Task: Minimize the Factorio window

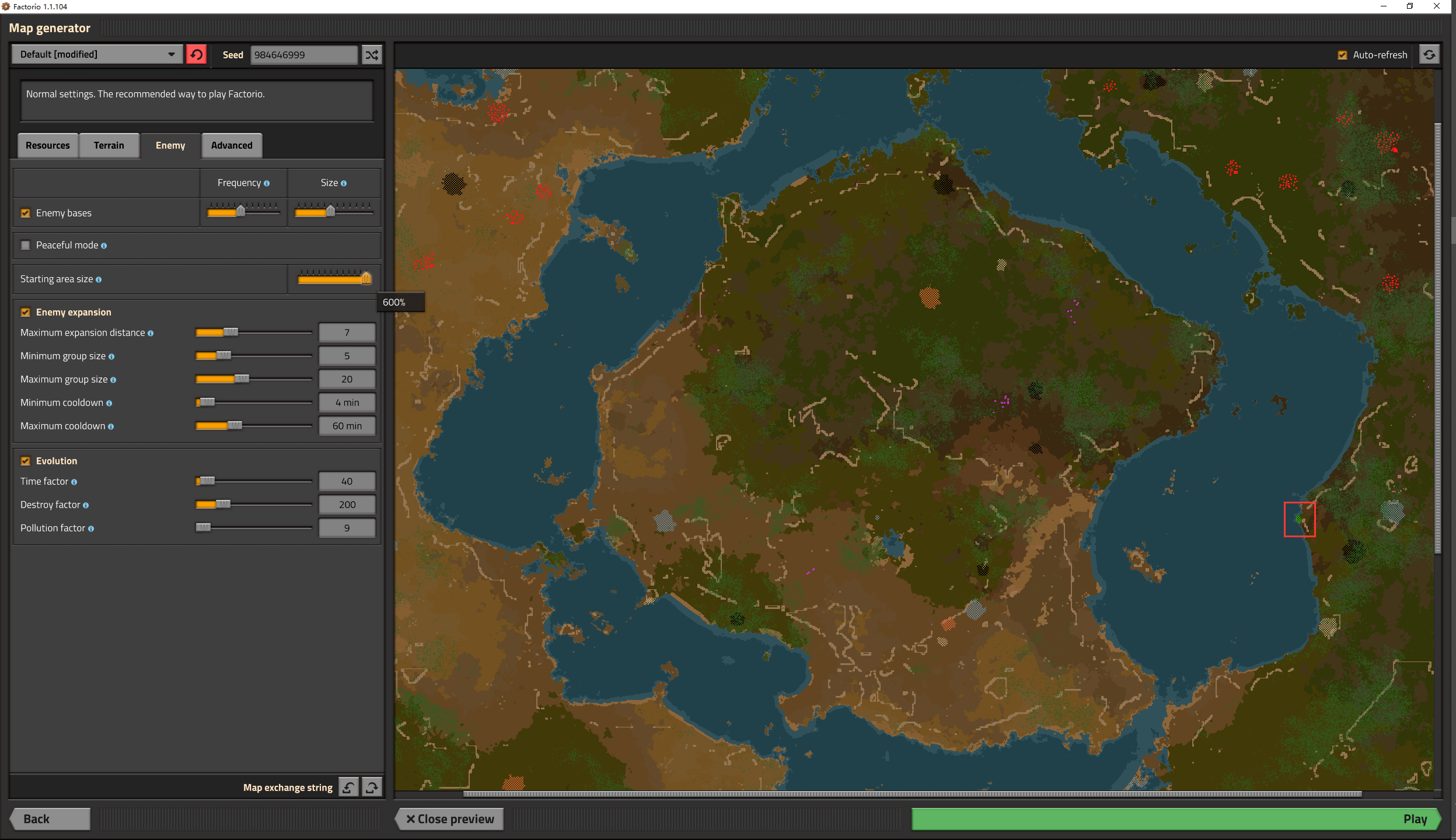Action: tap(1383, 6)
